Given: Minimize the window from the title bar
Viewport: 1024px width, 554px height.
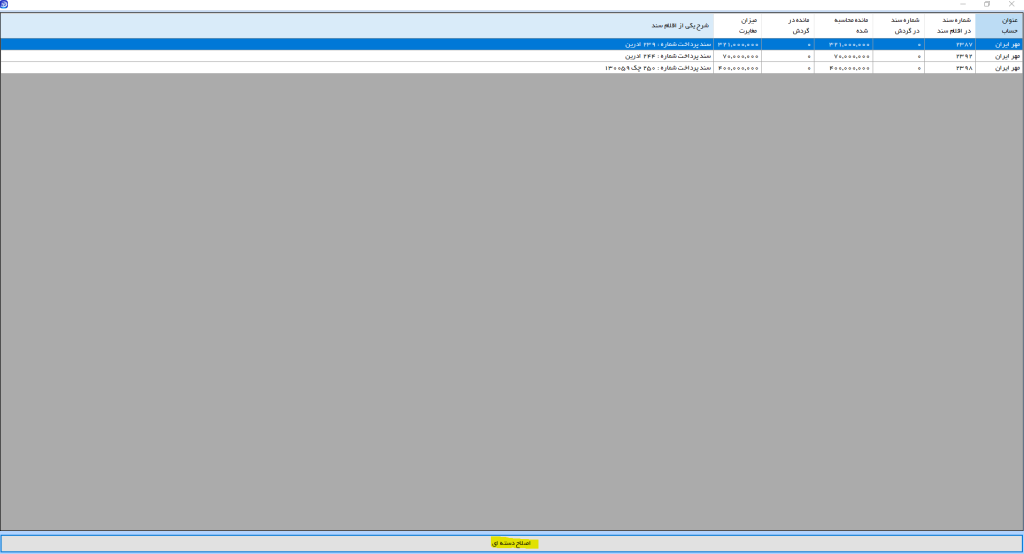Looking at the screenshot, I should [963, 4].
